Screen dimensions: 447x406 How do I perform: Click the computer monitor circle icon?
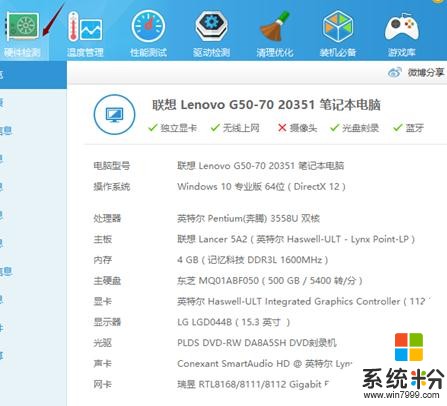[x=114, y=114]
